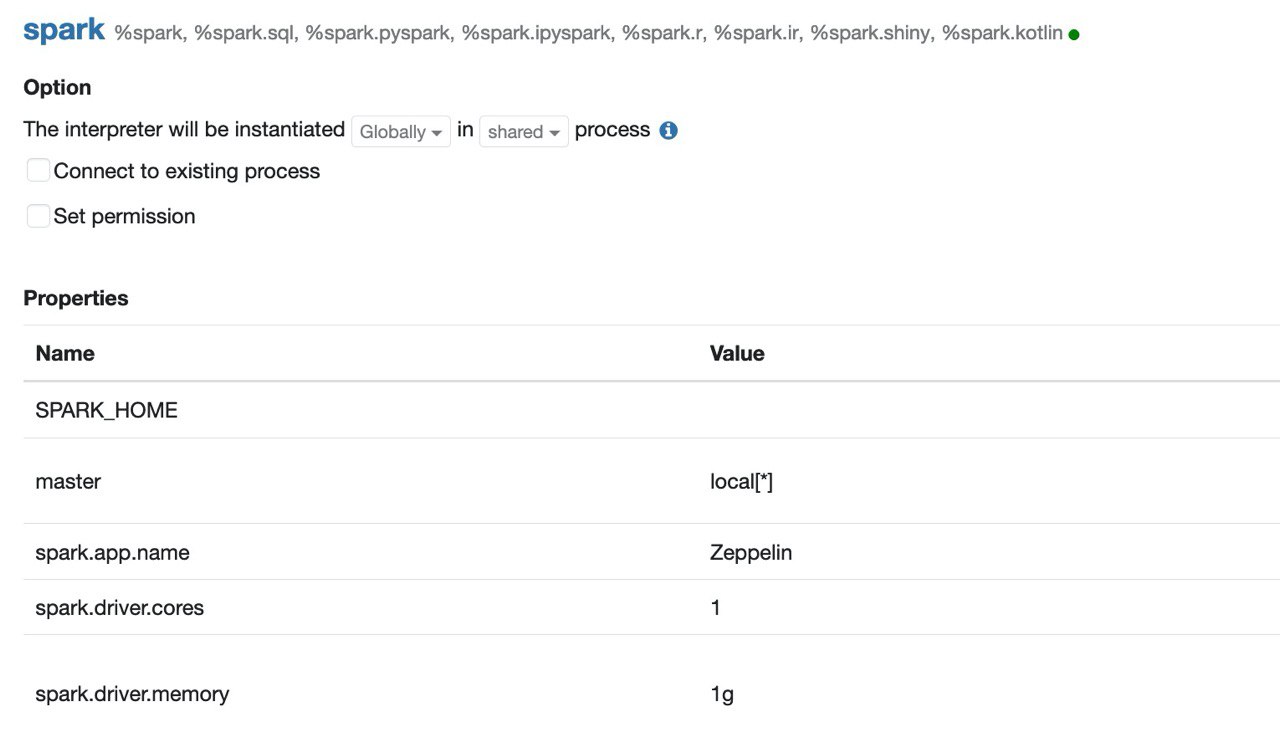1280x738 pixels.
Task: Click the SPARK_HOME property name
Action: [106, 410]
